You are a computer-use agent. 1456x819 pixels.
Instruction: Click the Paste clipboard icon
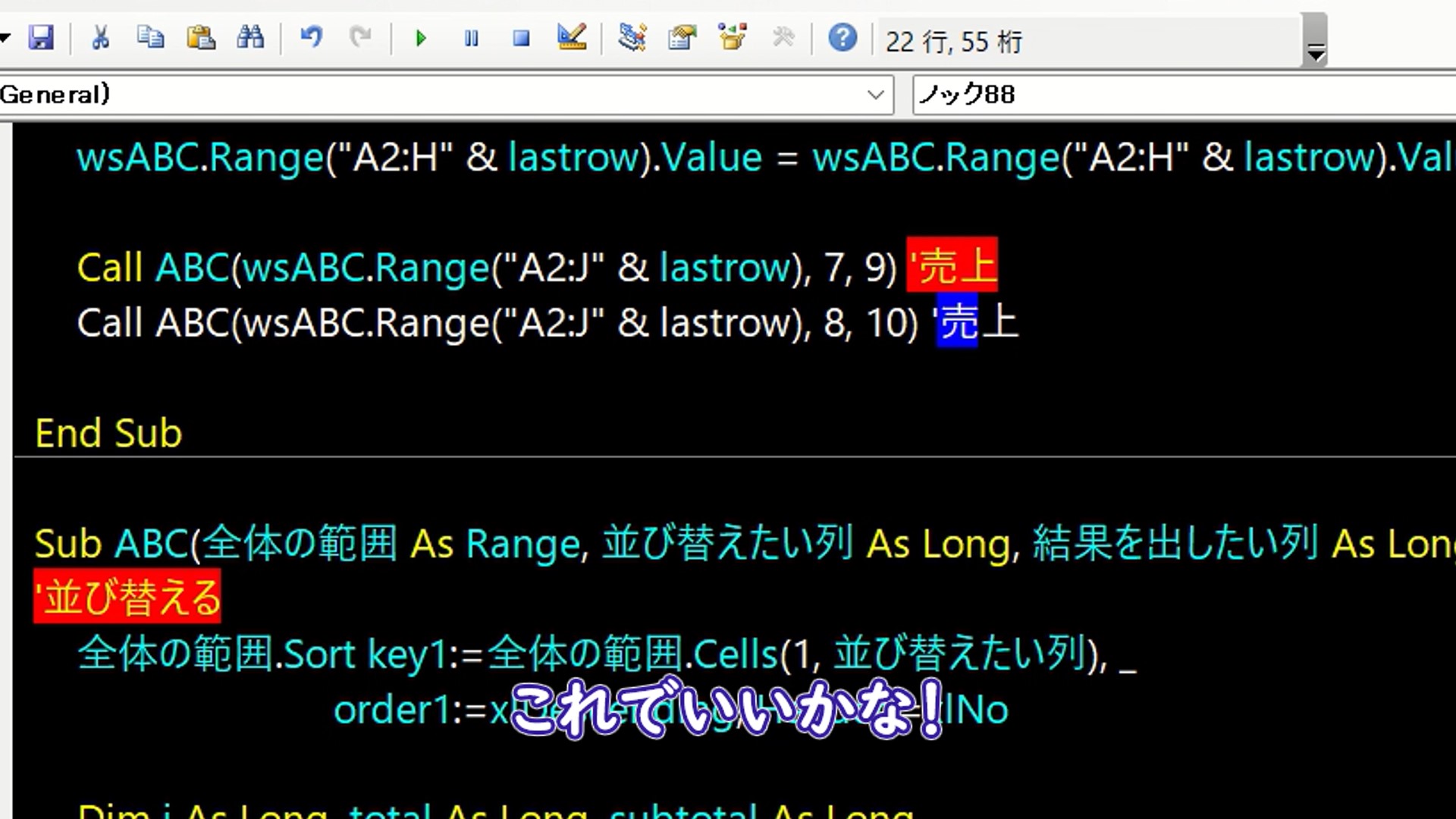point(201,37)
